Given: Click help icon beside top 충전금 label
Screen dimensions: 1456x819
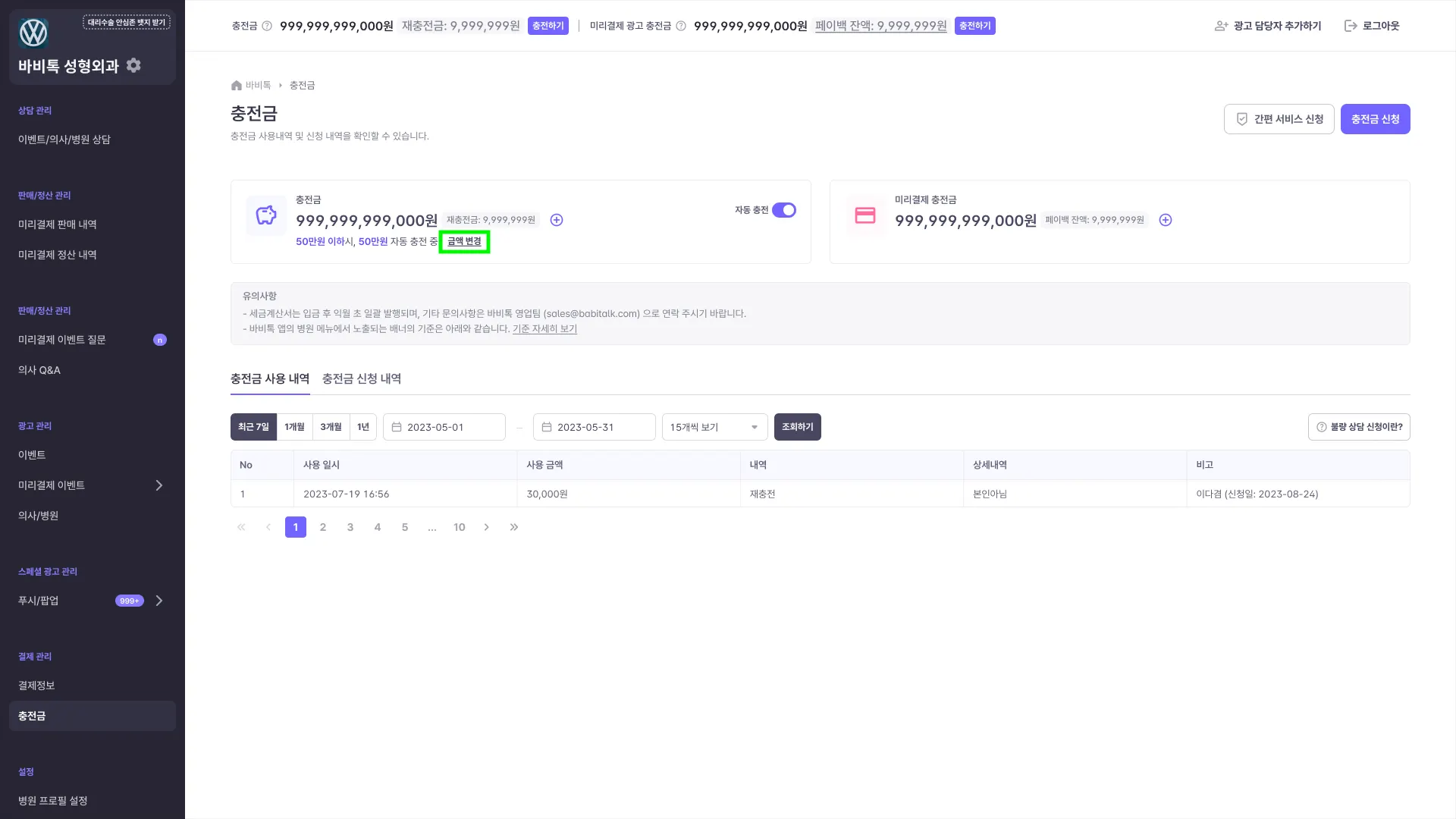Looking at the screenshot, I should coord(267,26).
